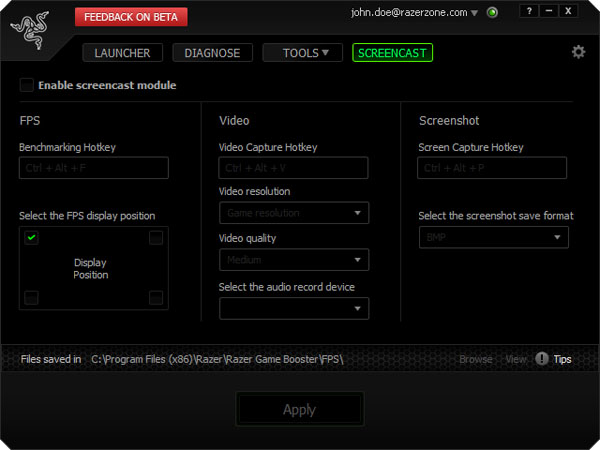Click the Tips exclamation icon

(x=541, y=359)
